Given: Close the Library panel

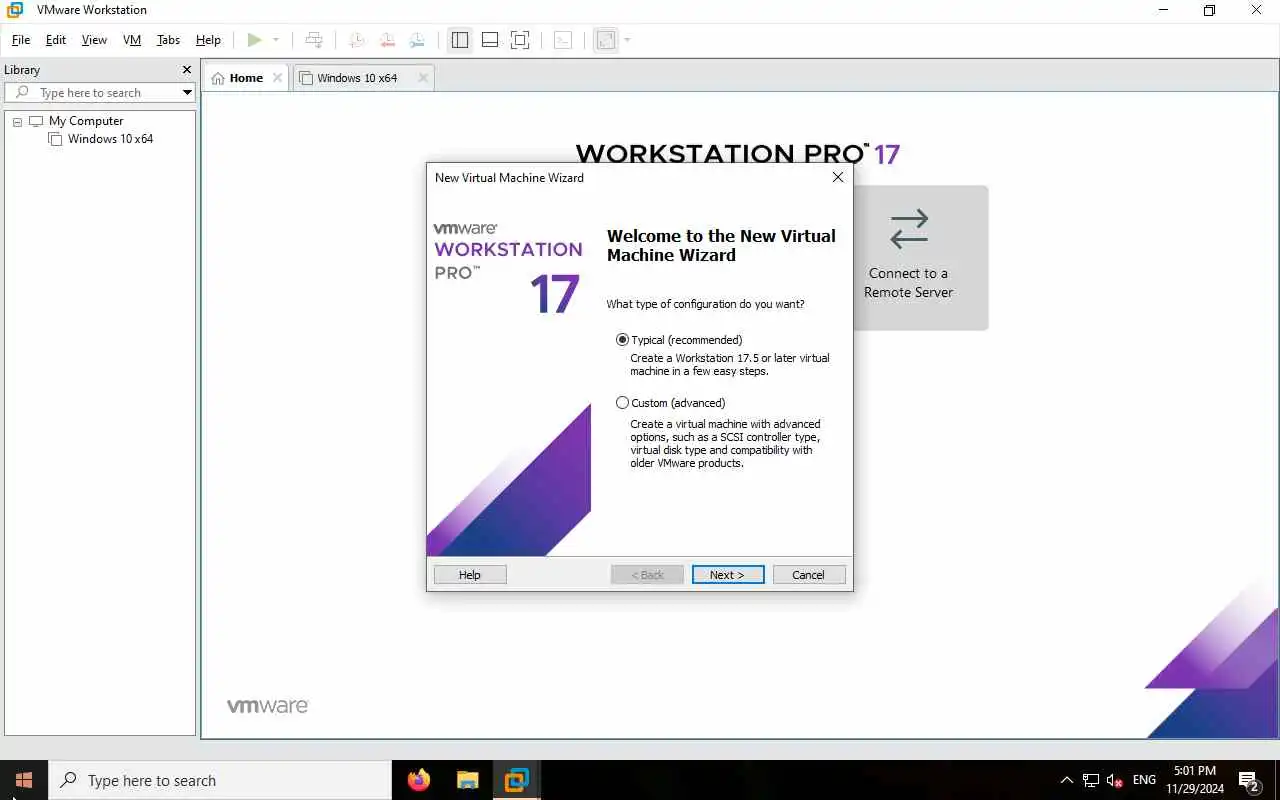Looking at the screenshot, I should click(186, 70).
